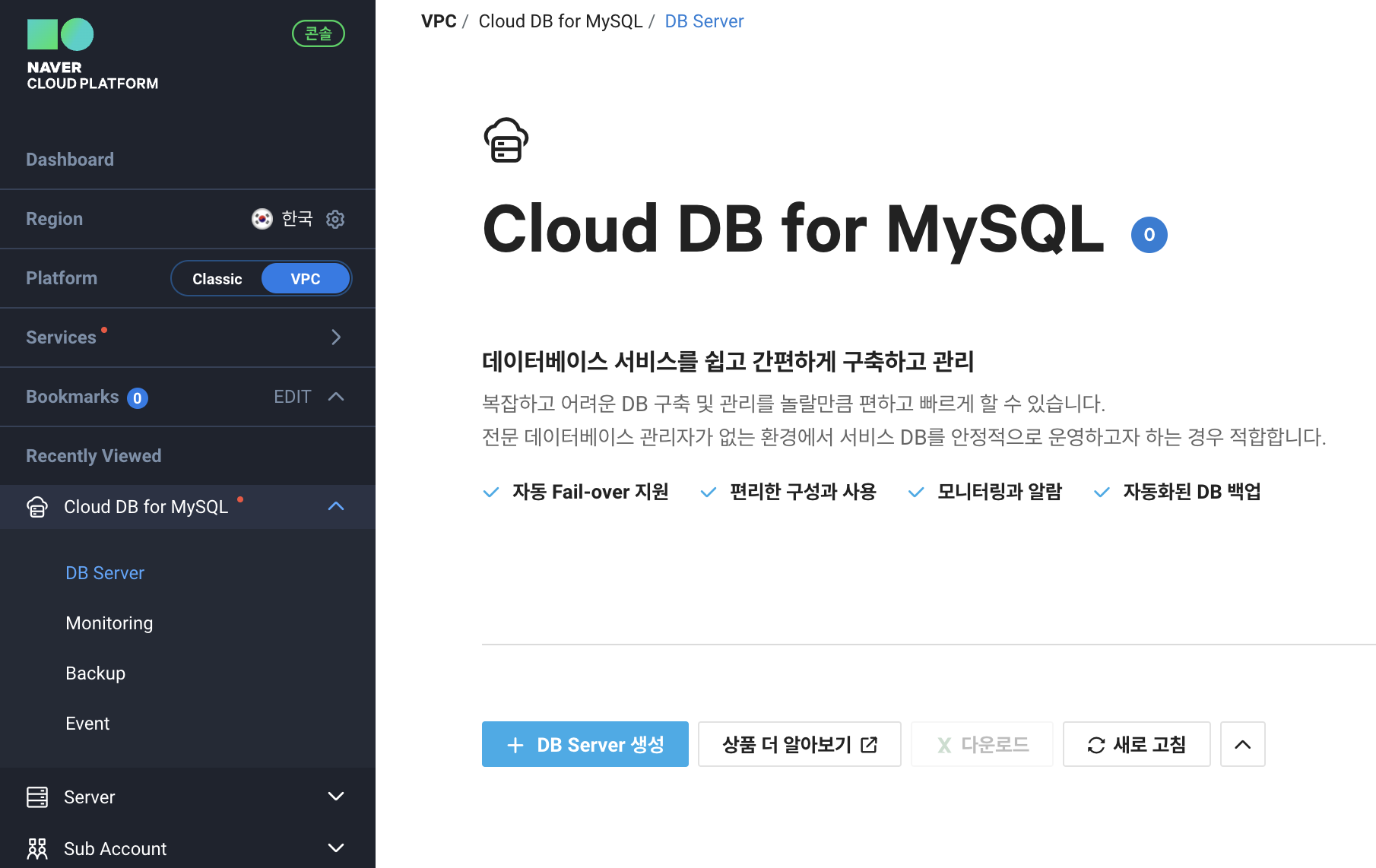Screen dimensions: 1376x868
Task: Click VPC in the breadcrumb
Action: 439,21
